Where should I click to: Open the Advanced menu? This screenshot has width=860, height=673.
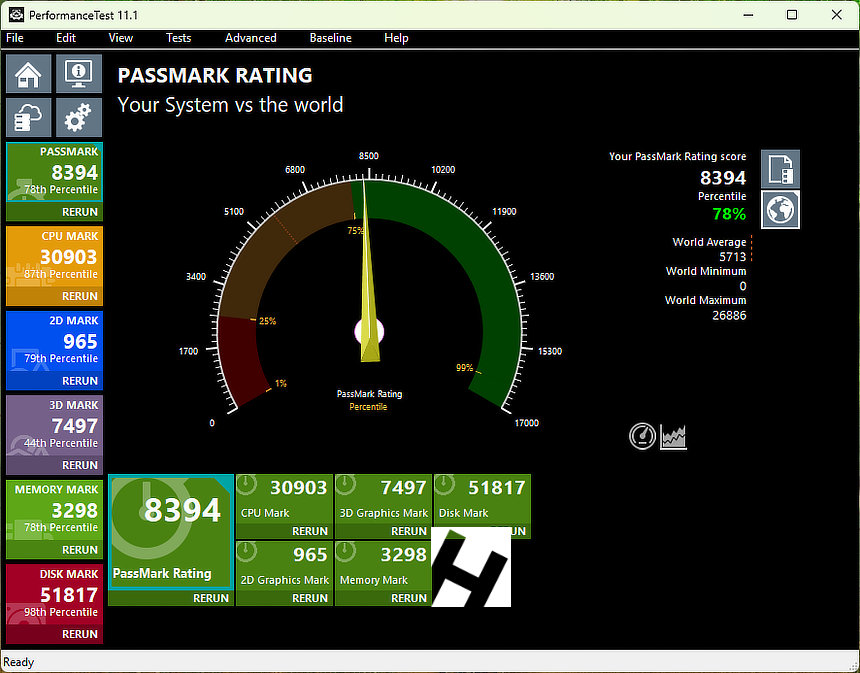pyautogui.click(x=250, y=38)
